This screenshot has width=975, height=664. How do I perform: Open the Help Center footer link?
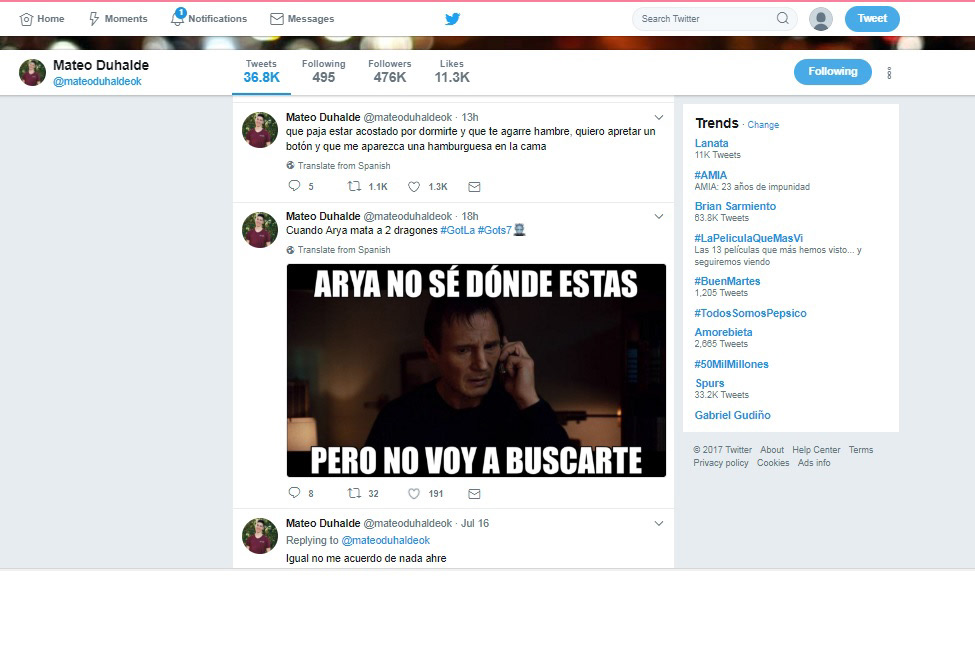816,450
